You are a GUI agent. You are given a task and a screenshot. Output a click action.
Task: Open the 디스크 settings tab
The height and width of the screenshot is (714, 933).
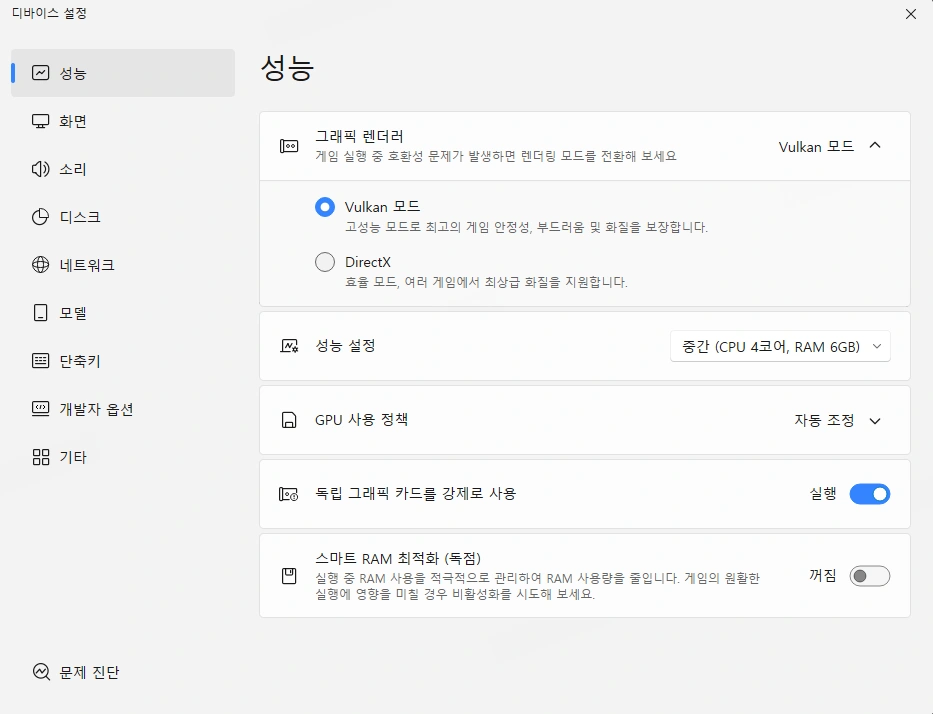[123, 217]
